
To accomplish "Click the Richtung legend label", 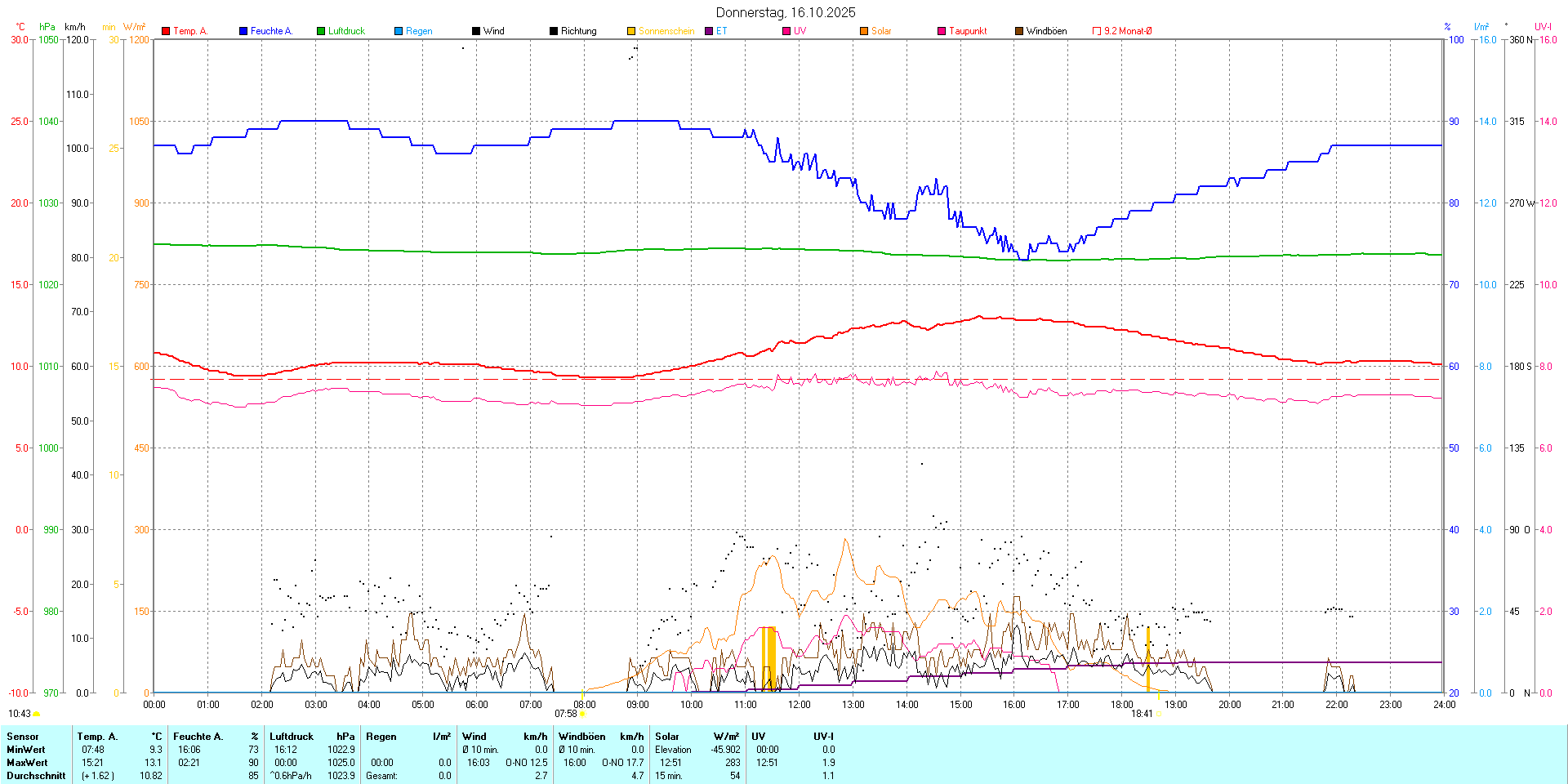I will (x=578, y=31).
